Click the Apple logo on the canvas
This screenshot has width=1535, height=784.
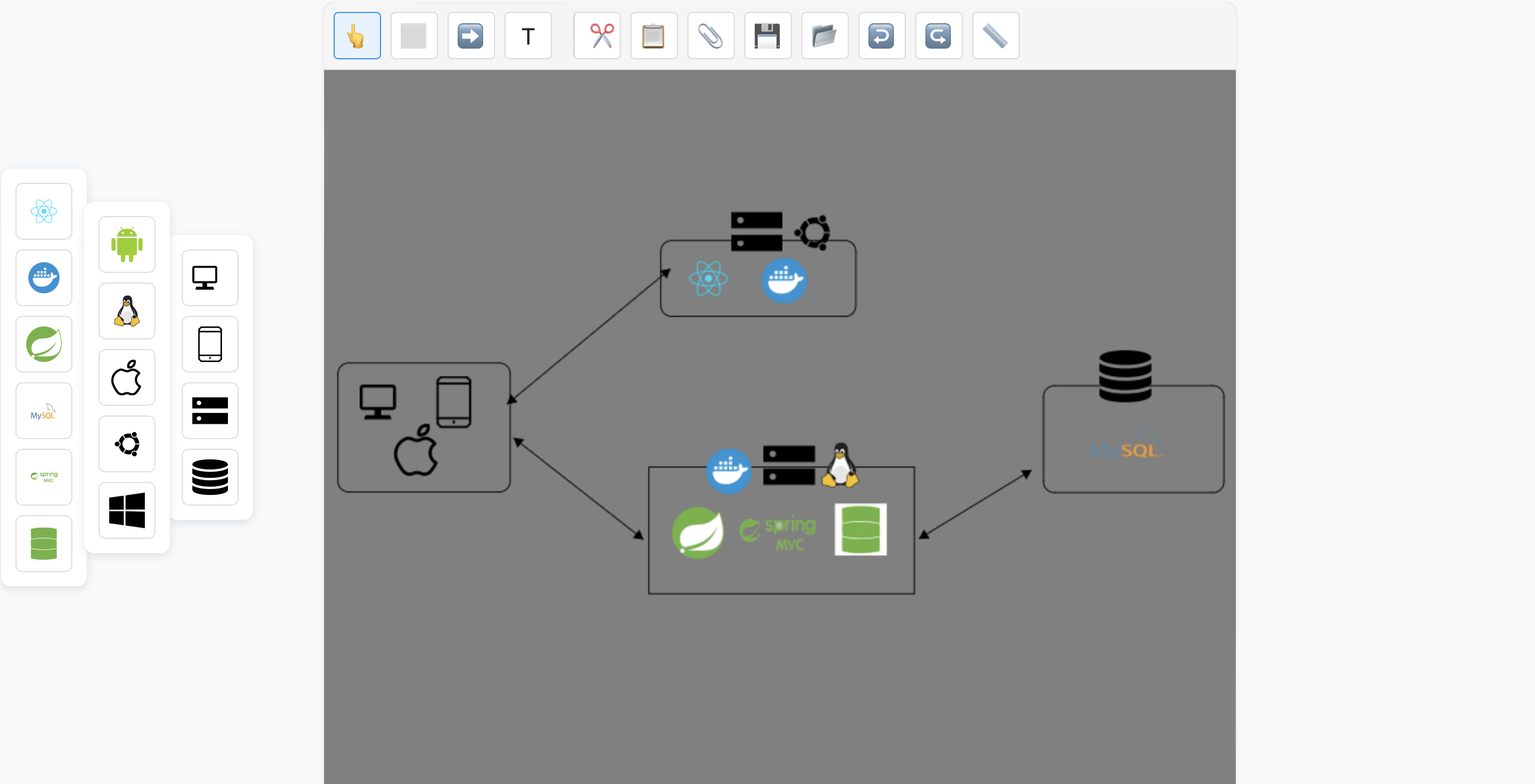416,452
